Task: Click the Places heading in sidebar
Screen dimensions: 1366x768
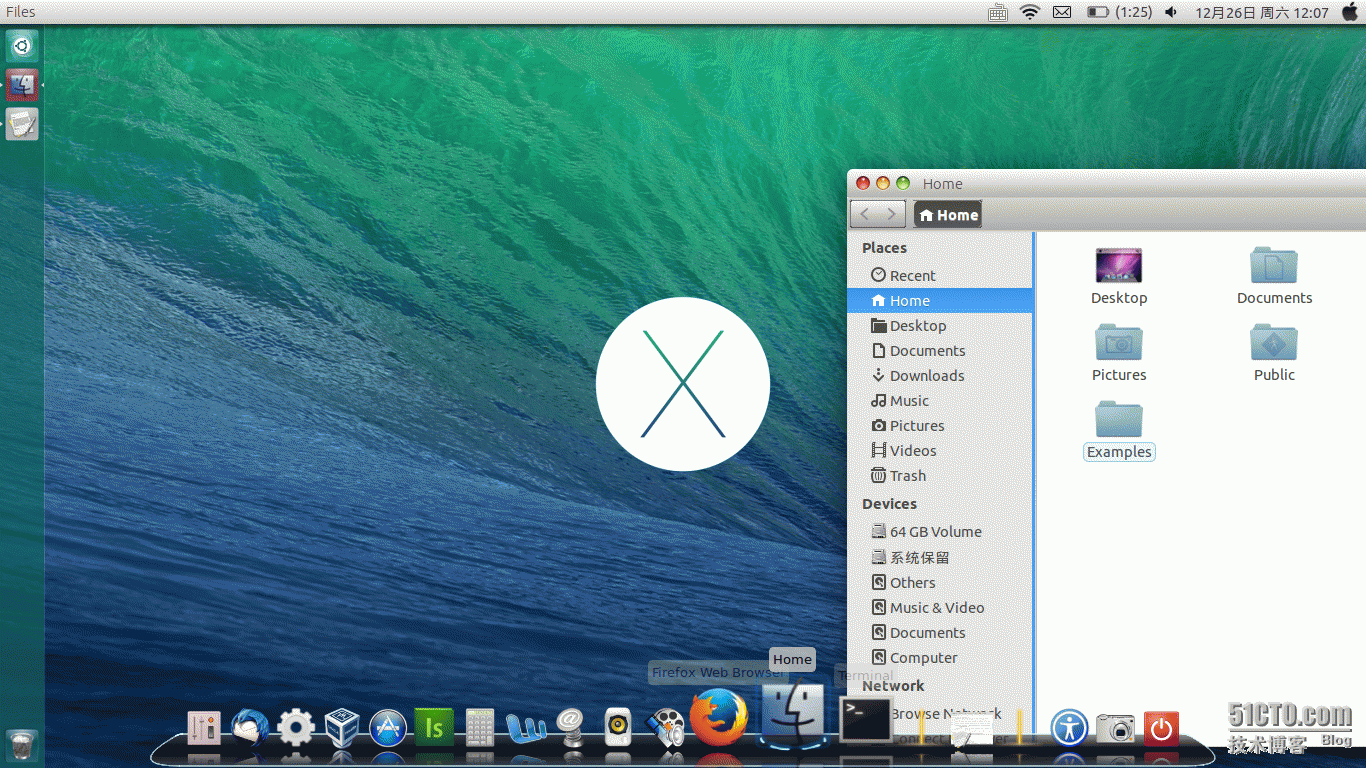Action: [x=884, y=248]
